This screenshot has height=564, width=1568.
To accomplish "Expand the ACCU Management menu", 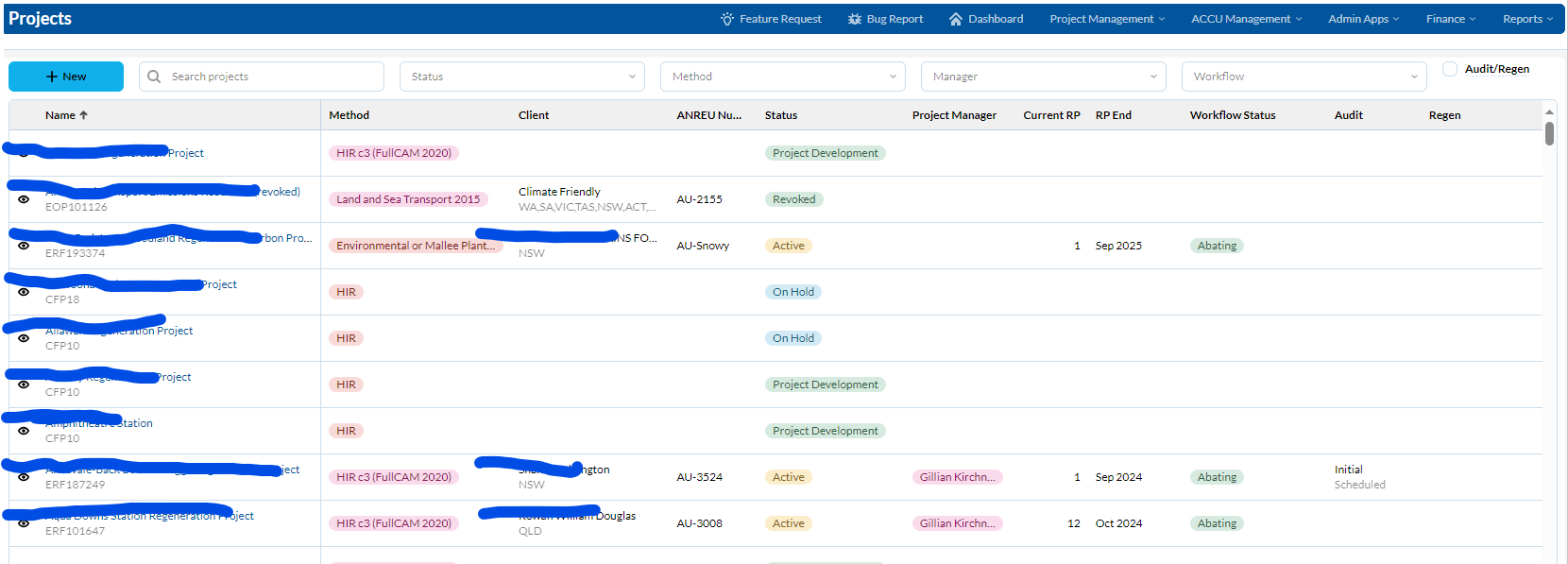I will (x=1247, y=19).
